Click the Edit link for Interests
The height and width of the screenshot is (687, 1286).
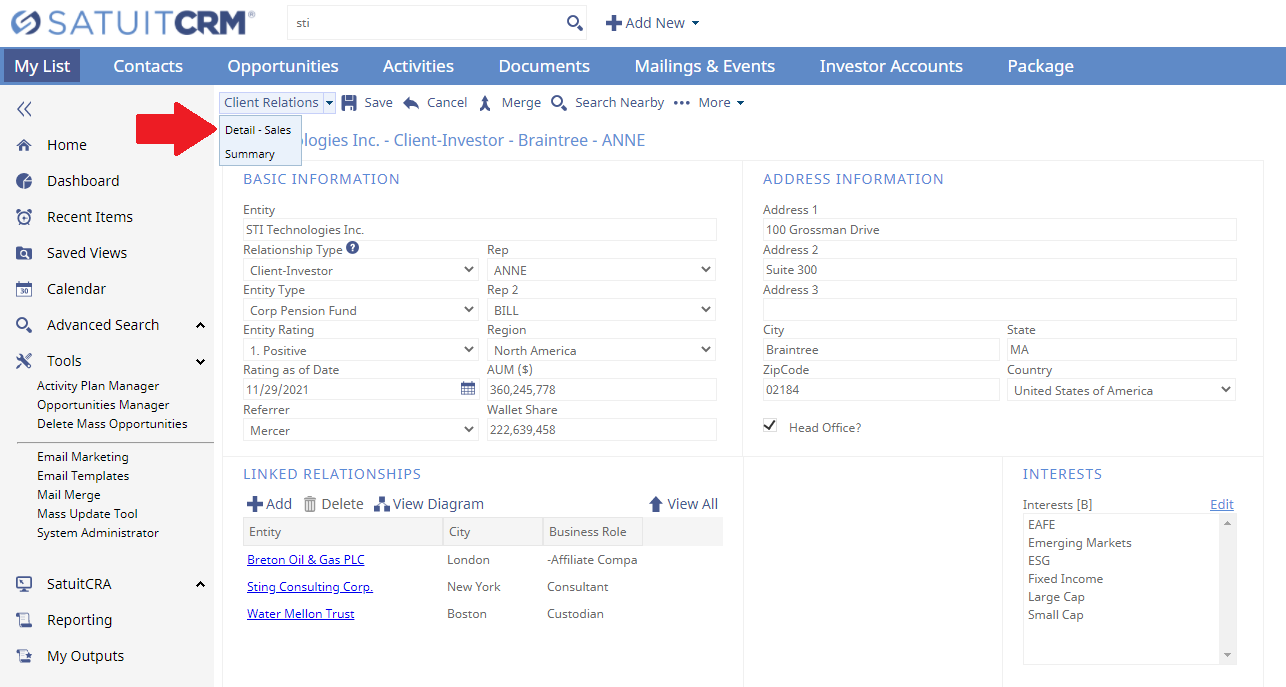(x=1222, y=504)
